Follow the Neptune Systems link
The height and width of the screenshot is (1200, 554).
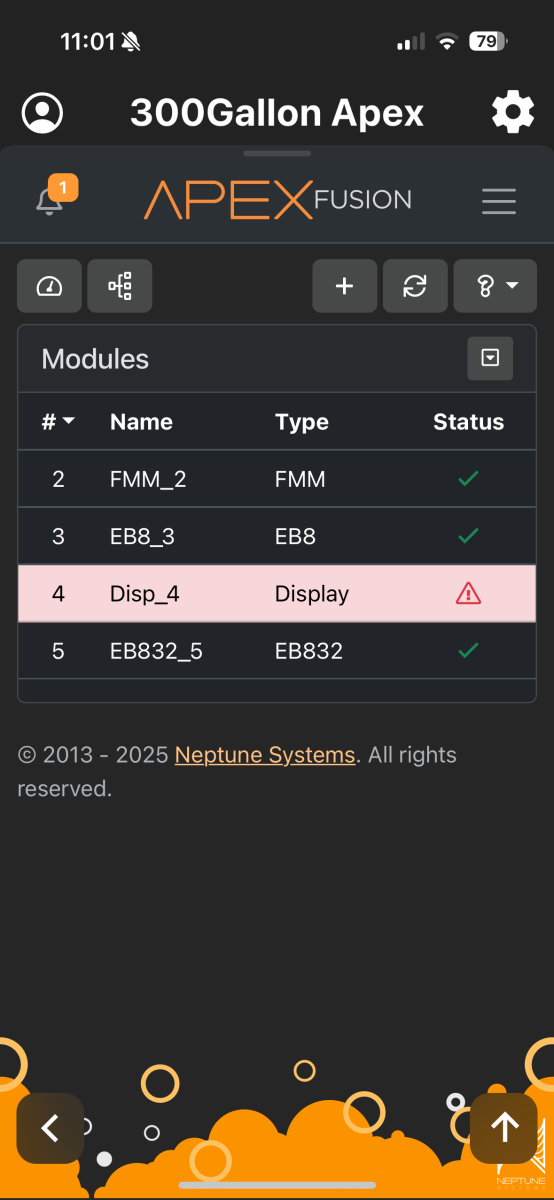click(x=265, y=755)
